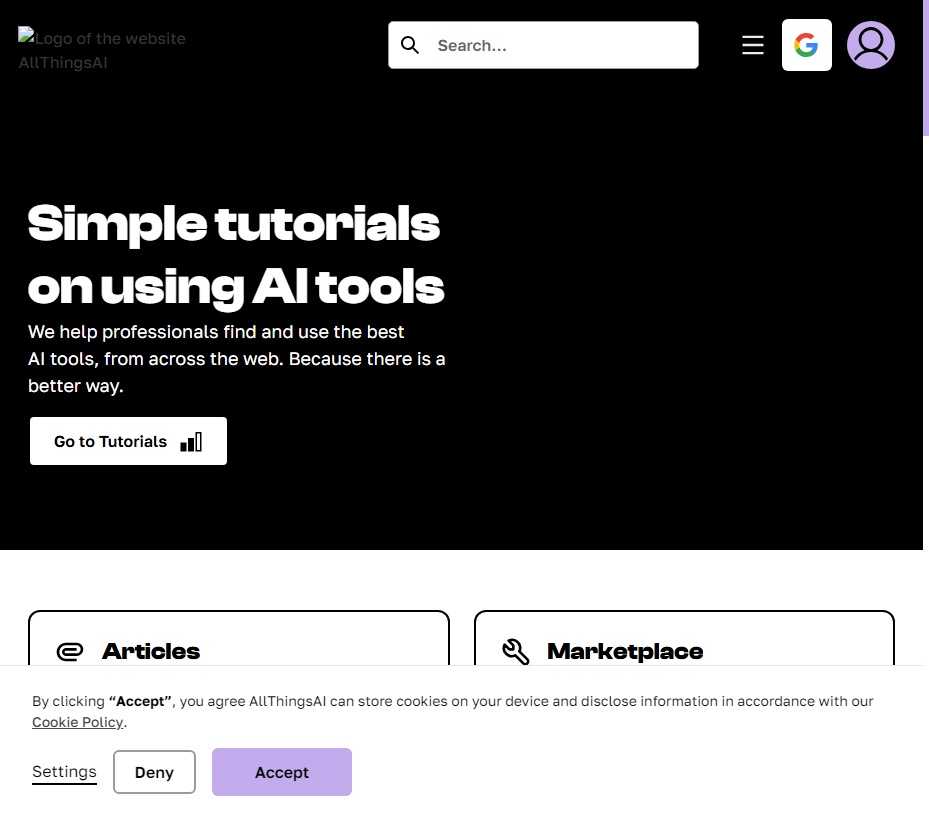
Task: Accept cookies with the purple Accept button
Action: point(282,772)
